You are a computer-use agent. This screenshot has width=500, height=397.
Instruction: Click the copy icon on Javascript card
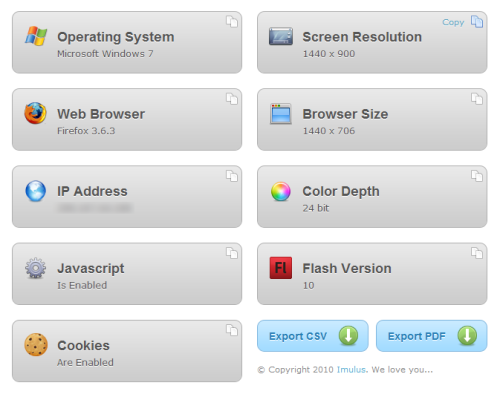[232, 253]
